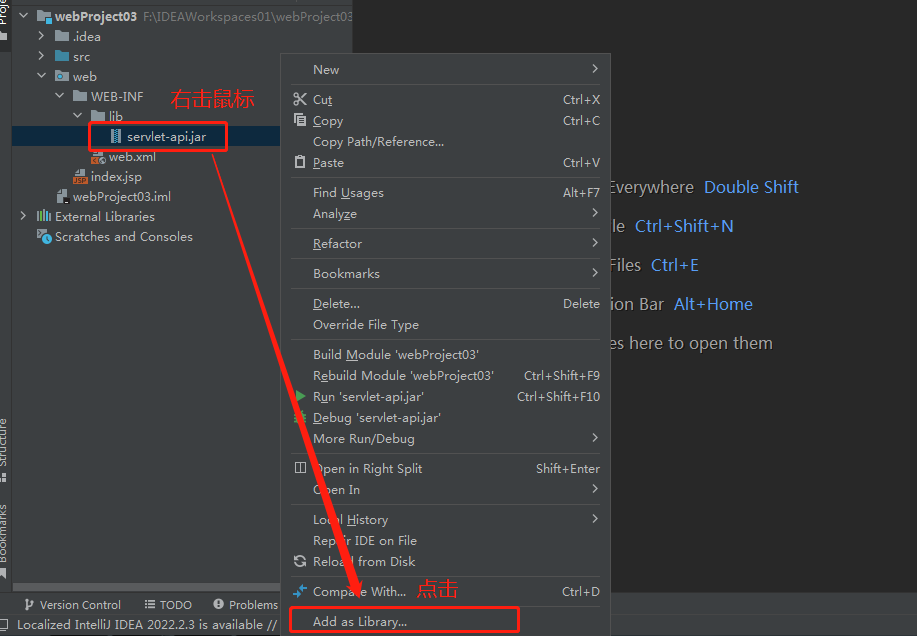Click the Compare With icon
Image resolution: width=917 pixels, height=636 pixels.
point(300,591)
